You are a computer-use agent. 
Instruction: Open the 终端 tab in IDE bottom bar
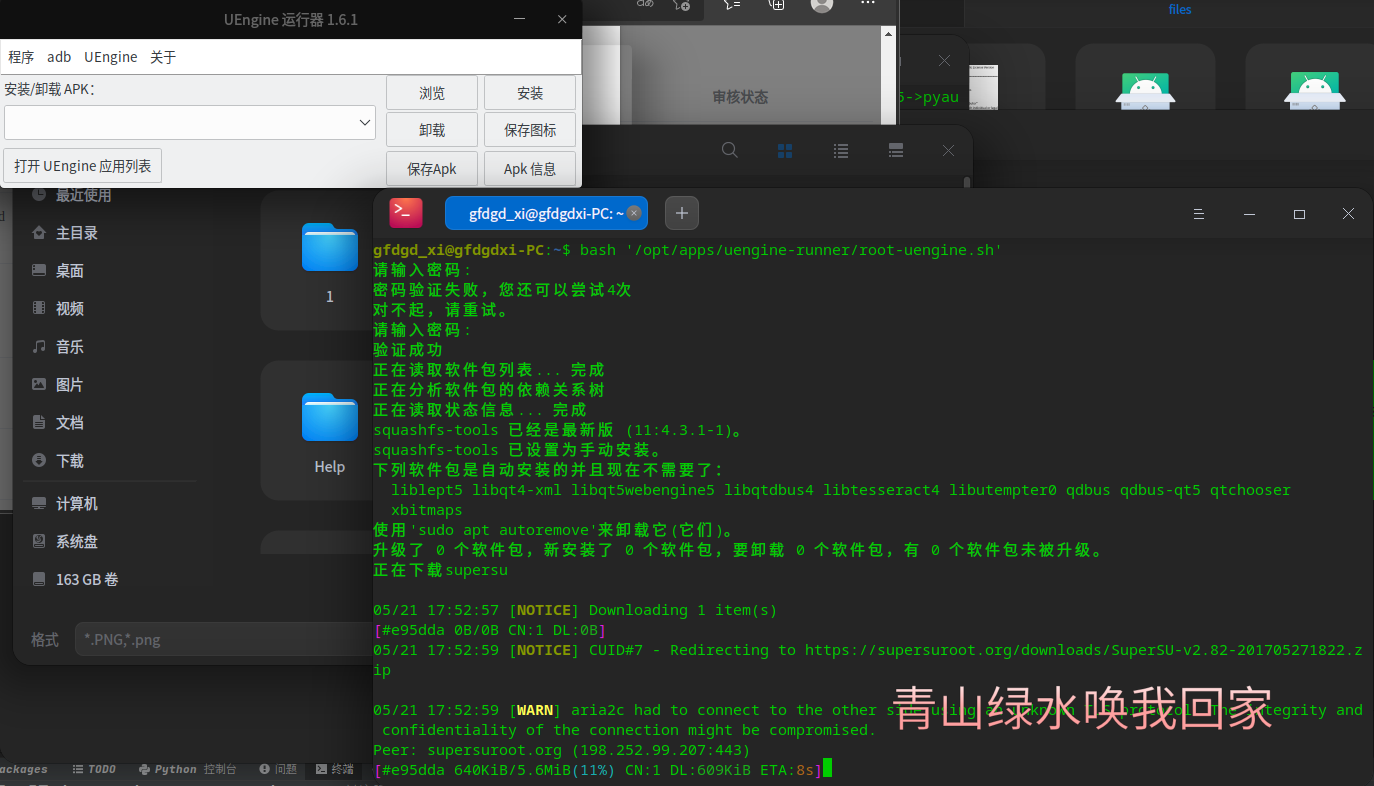(x=335, y=769)
